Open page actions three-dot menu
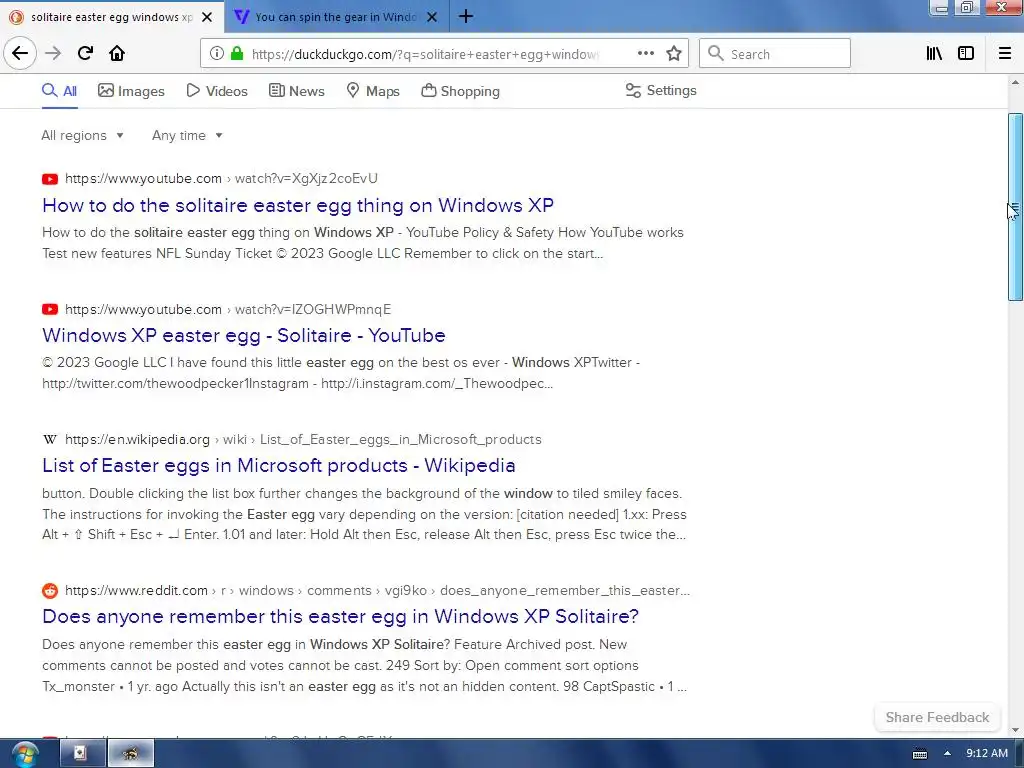1024x768 pixels. (645, 54)
